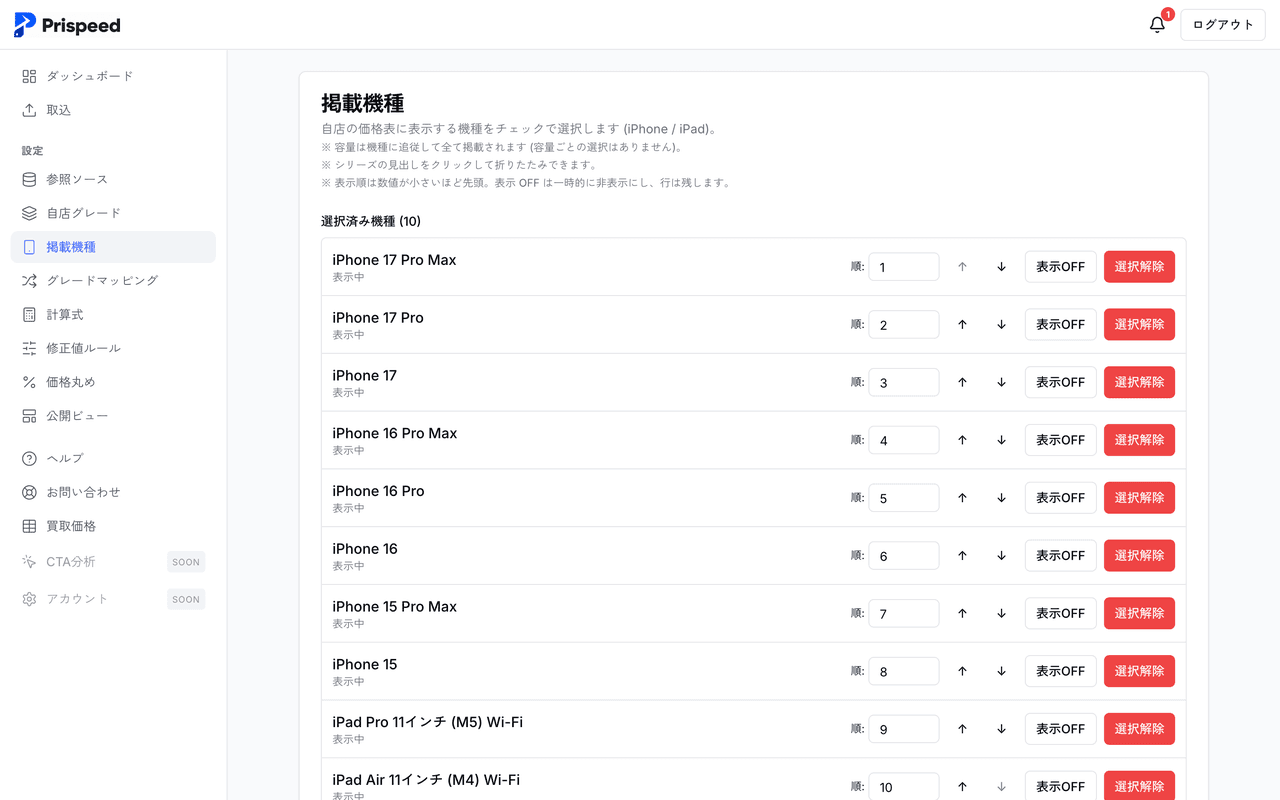This screenshot has width=1280, height=800.
Task: Open ヘルプ in the sidebar
Action: coord(113,458)
